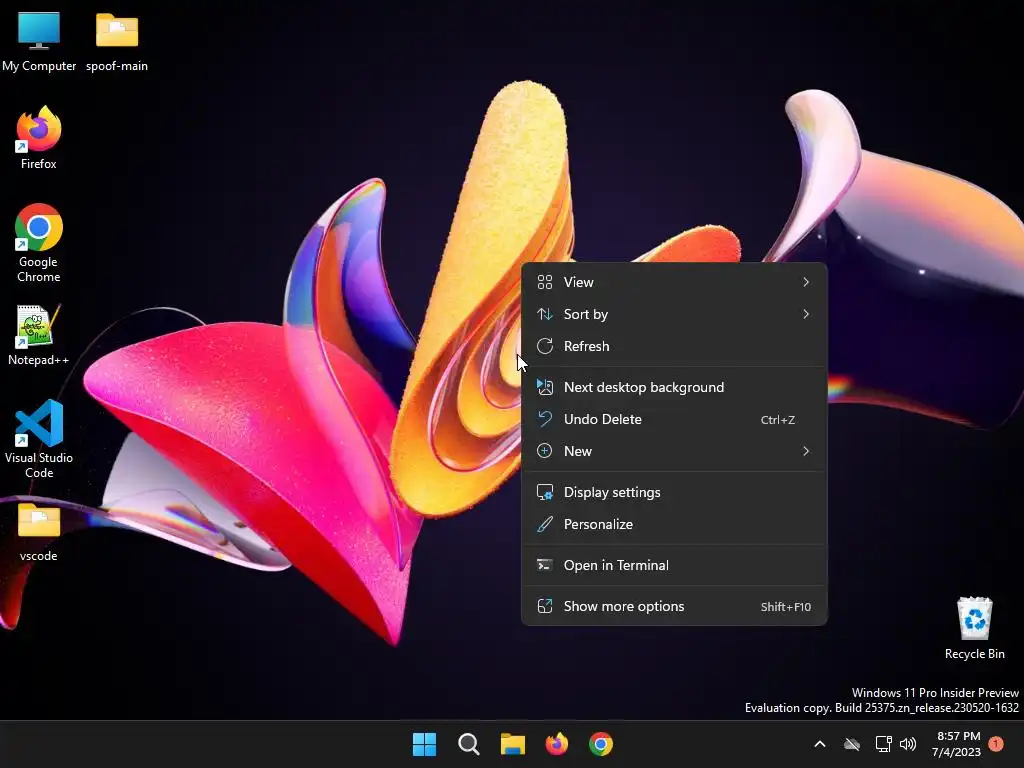Select Open in Terminal
The width and height of the screenshot is (1024, 768).
click(675, 566)
